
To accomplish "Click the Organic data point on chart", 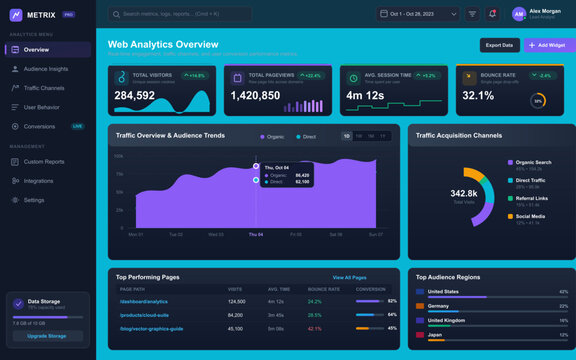I will pos(256,166).
